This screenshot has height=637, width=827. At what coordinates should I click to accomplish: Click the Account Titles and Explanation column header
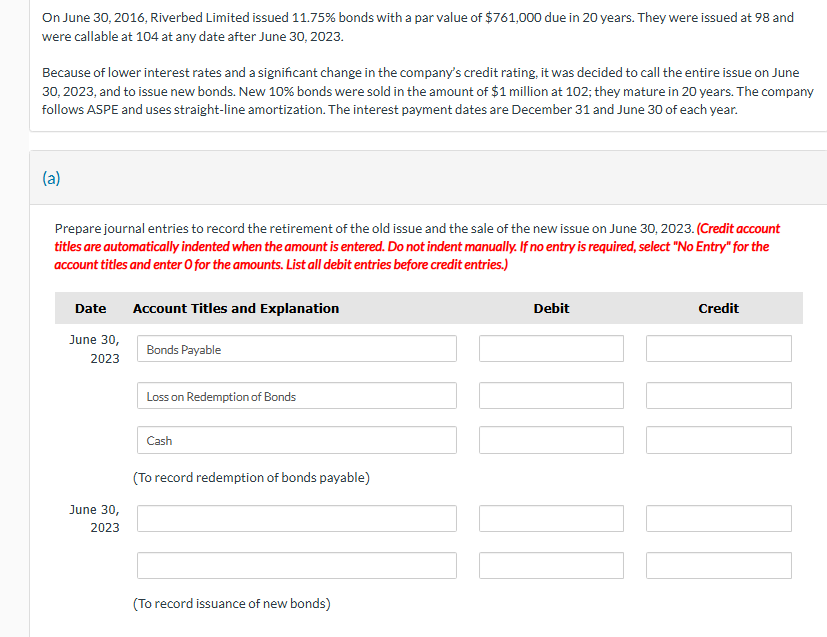tap(235, 308)
